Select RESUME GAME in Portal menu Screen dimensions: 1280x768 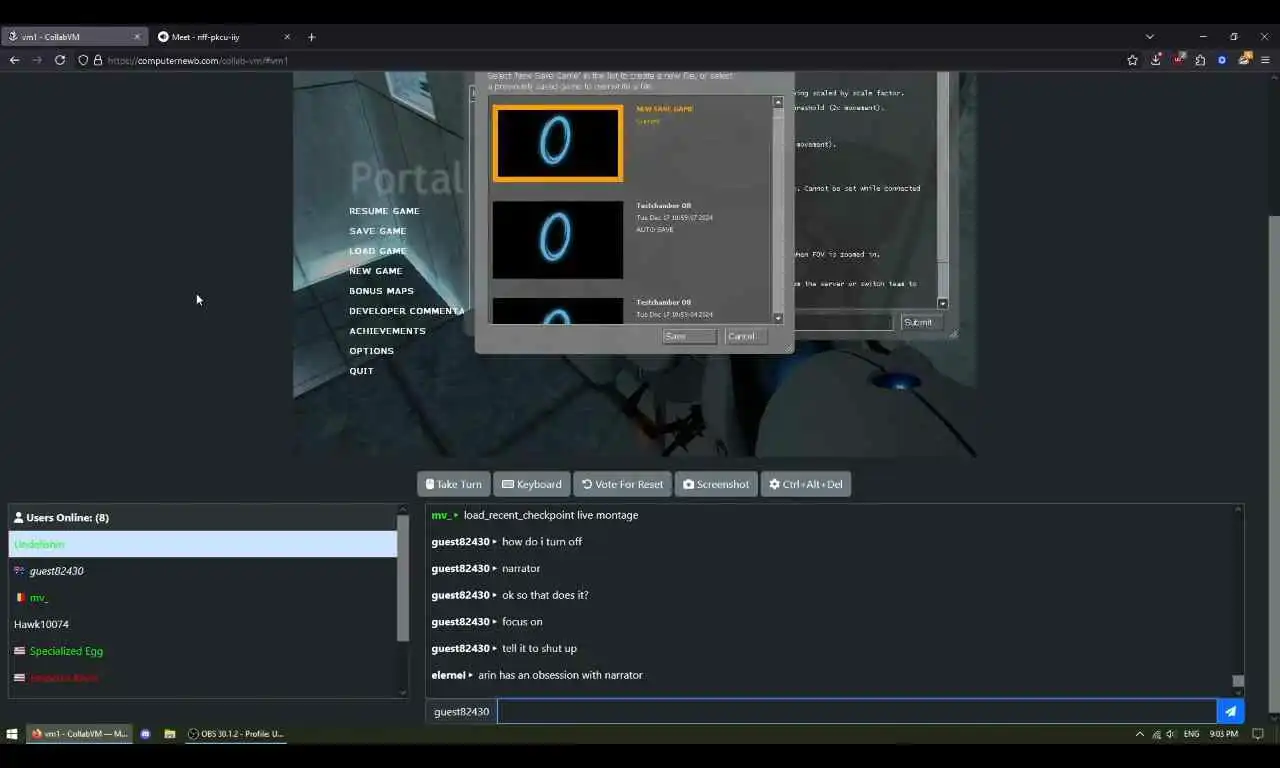click(x=384, y=211)
